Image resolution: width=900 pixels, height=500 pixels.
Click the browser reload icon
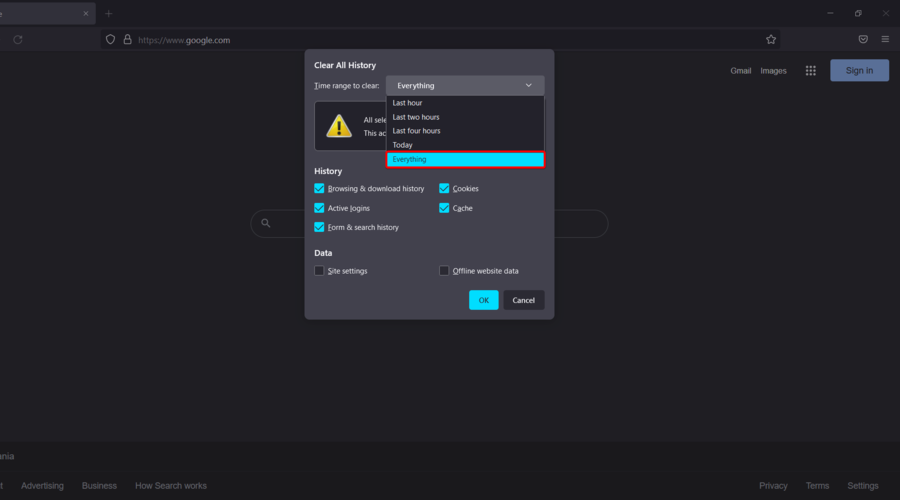pos(18,40)
